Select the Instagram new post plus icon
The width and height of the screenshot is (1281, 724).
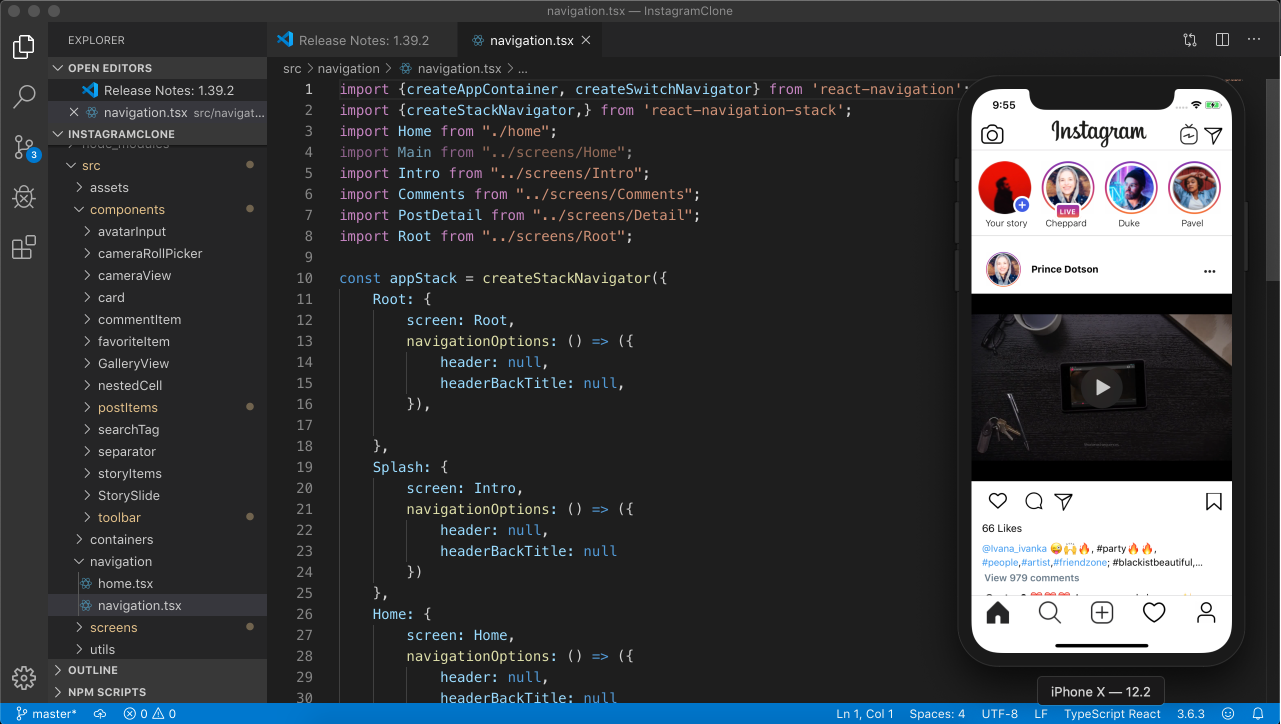pos(1101,612)
